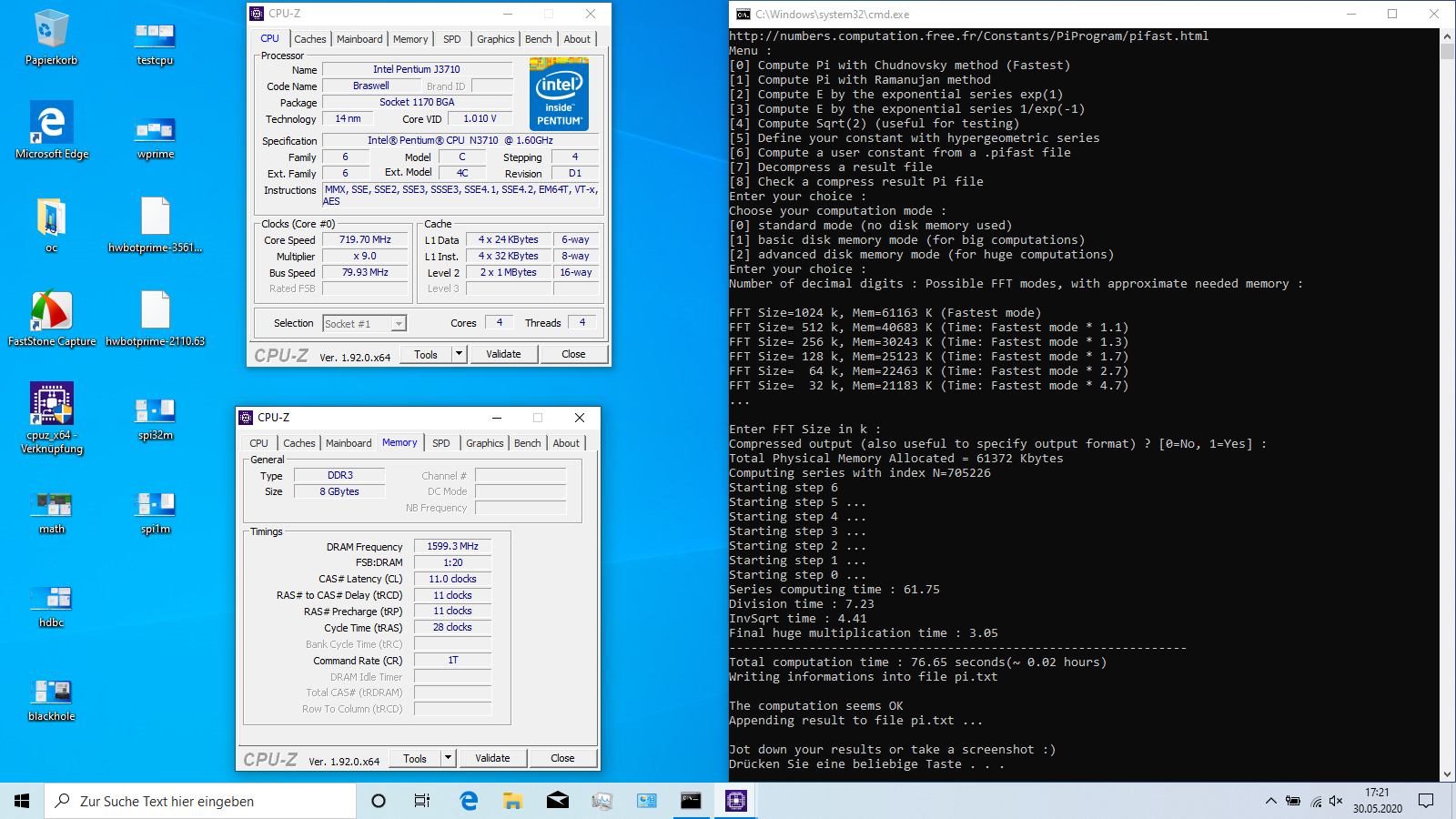Open the blackhole desktop shortcut
This screenshot has width=1456, height=819.
click(x=52, y=700)
